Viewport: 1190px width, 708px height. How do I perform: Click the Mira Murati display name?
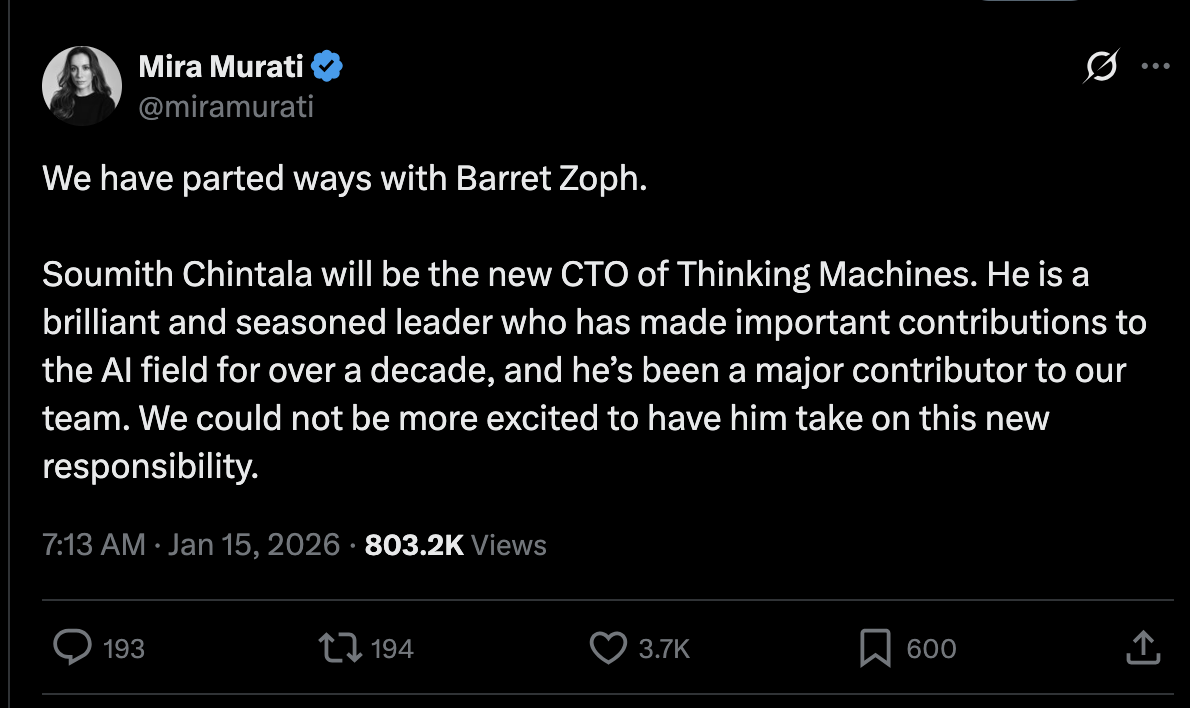point(220,68)
